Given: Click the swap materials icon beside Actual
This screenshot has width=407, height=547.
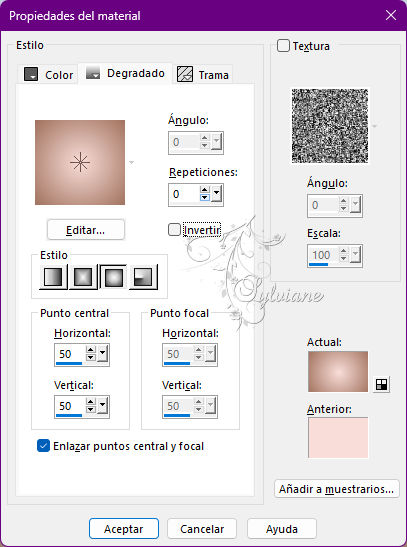Looking at the screenshot, I should pyautogui.click(x=381, y=384).
